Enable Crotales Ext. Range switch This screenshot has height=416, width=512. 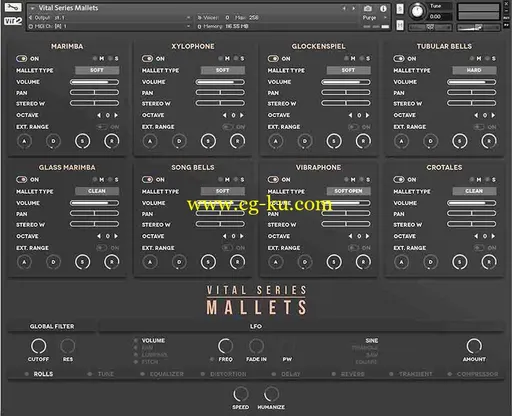pos(479,248)
